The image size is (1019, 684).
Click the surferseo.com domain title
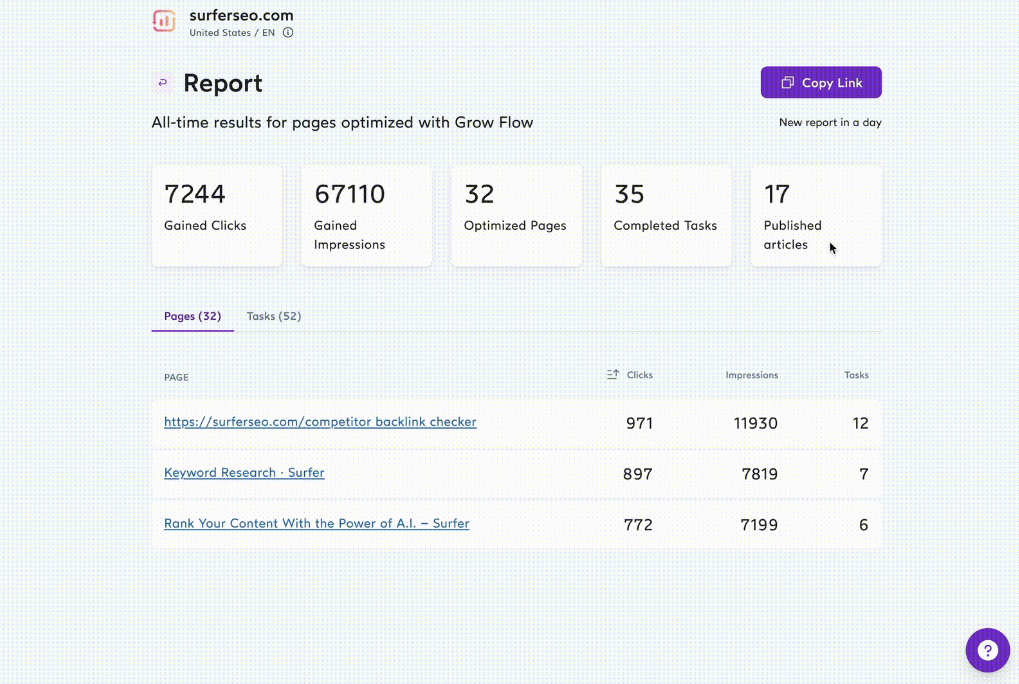coord(241,15)
